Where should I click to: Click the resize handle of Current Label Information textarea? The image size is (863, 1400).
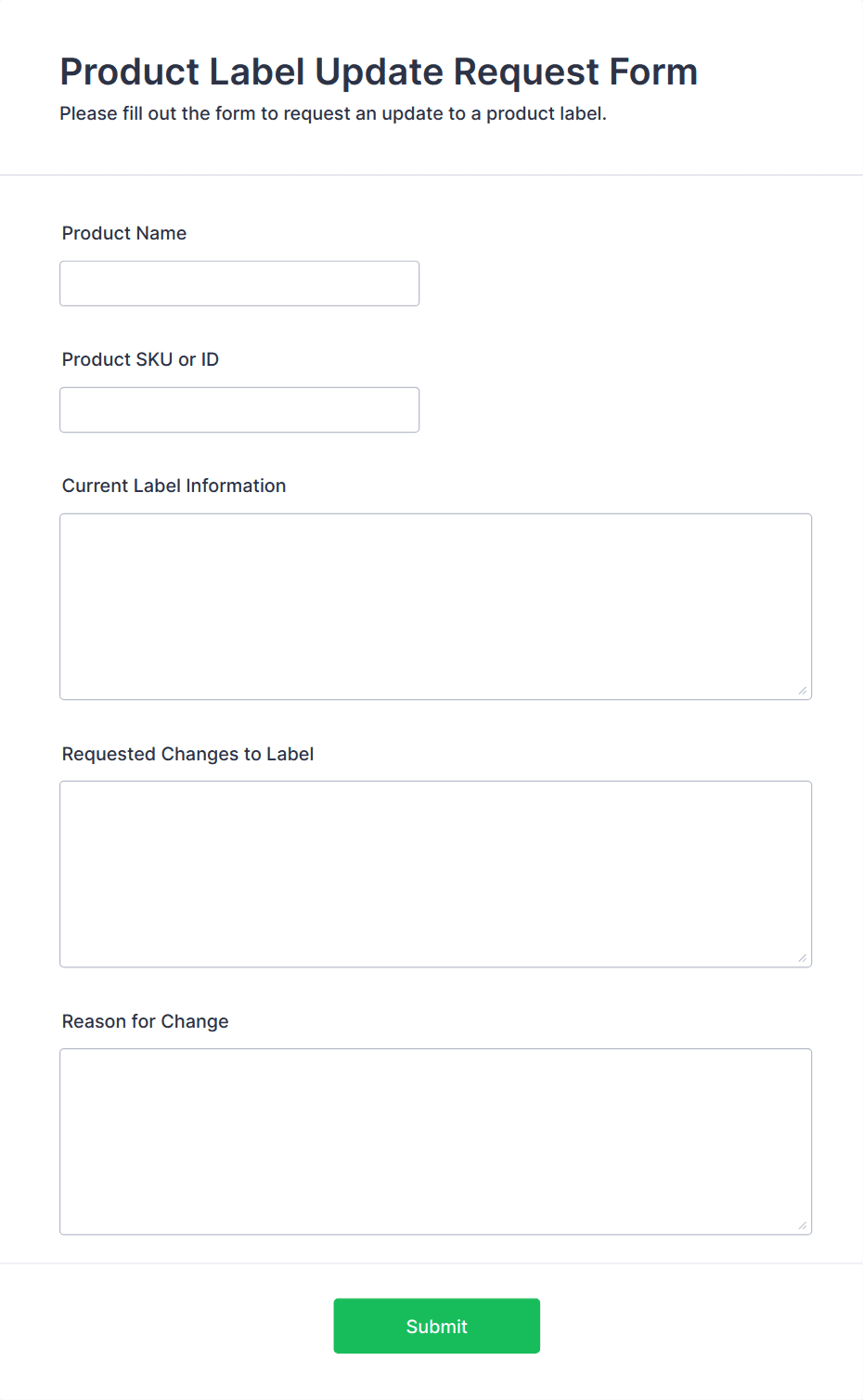point(804,692)
